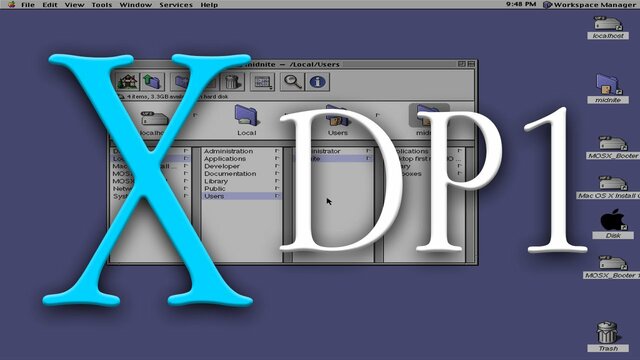Click the magnifying glass Find icon
Image resolution: width=640 pixels, height=360 pixels.
293,82
